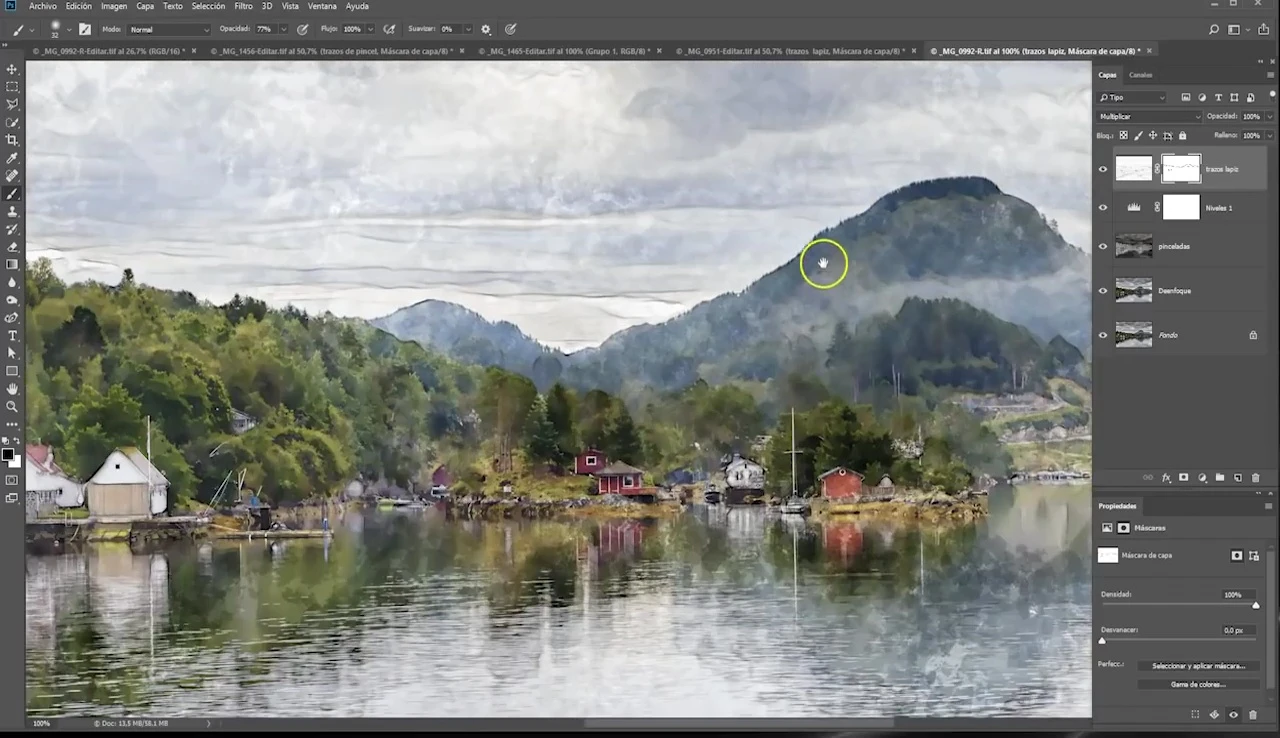Delete mask trash icon in Properties panel

1252,715
